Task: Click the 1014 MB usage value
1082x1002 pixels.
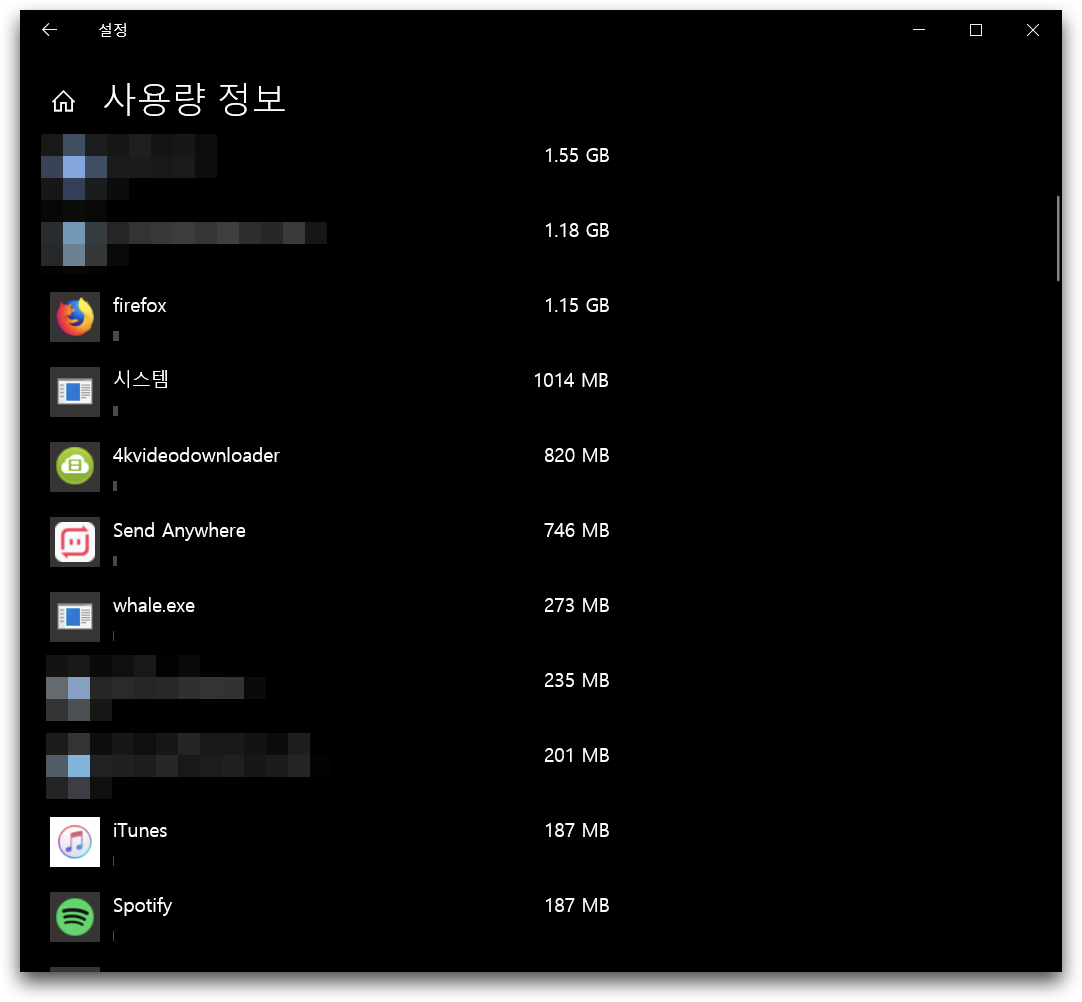Action: pyautogui.click(x=571, y=380)
